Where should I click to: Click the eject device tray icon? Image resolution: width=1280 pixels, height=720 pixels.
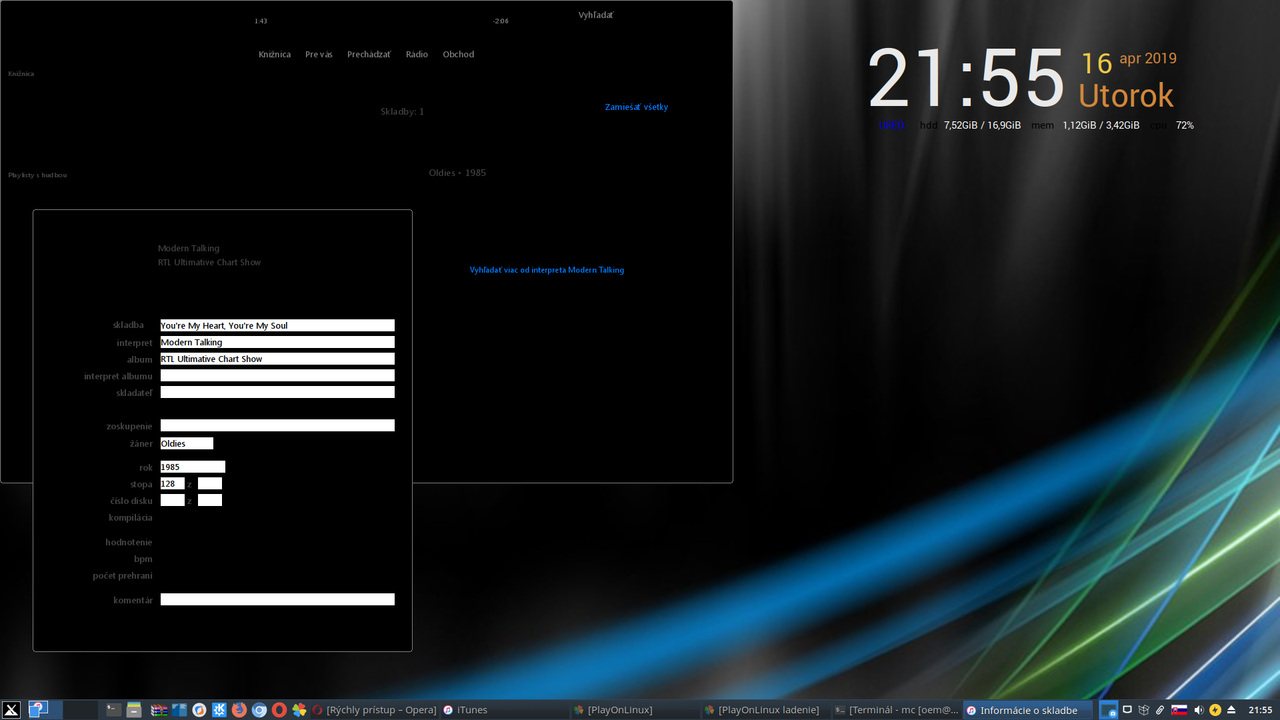(1232, 710)
